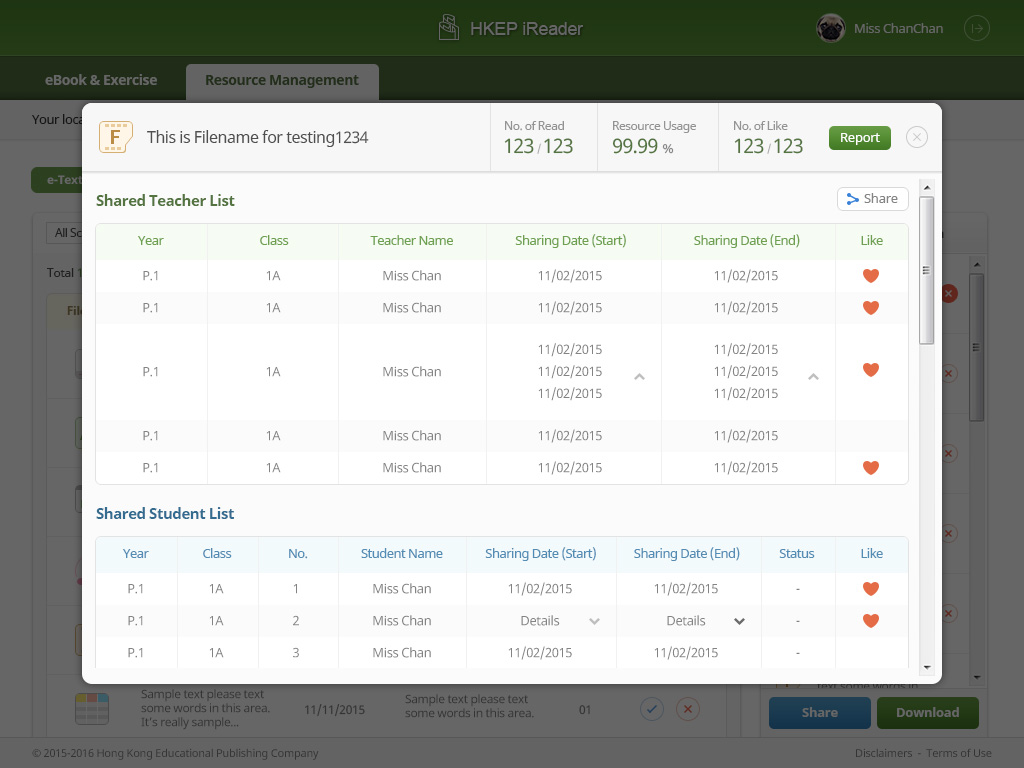
Task: Click the red X delete icon in the bottom row
Action: [x=687, y=710]
